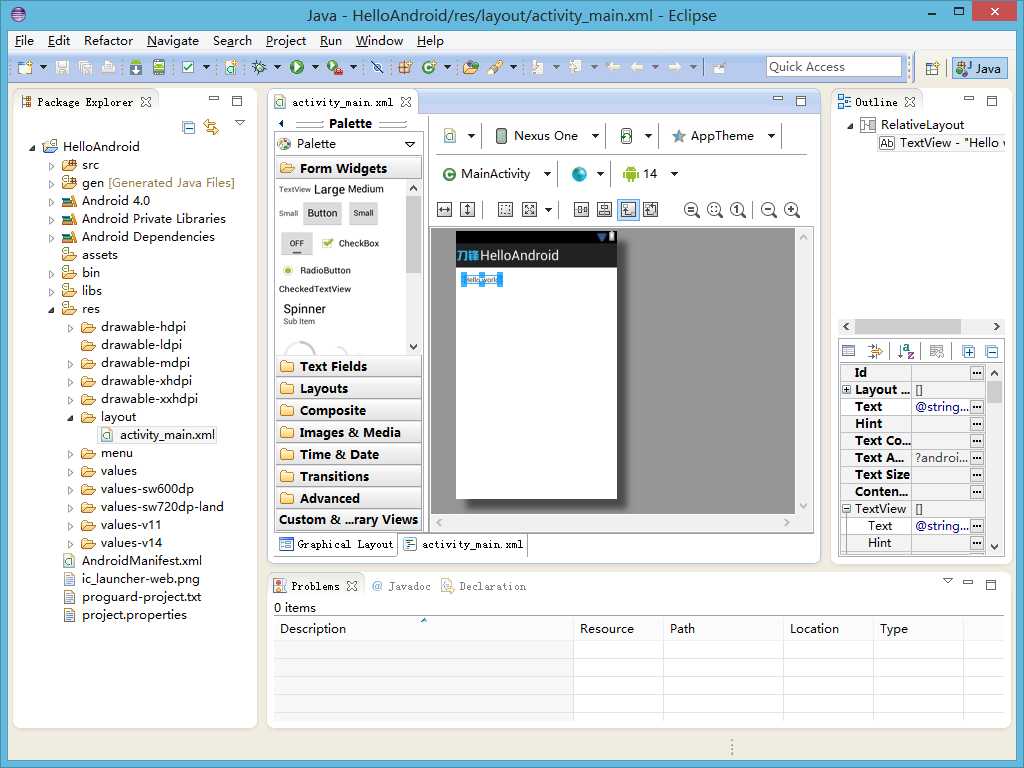The width and height of the screenshot is (1024, 768).
Task: Click the Java perspective button
Action: tap(980, 68)
